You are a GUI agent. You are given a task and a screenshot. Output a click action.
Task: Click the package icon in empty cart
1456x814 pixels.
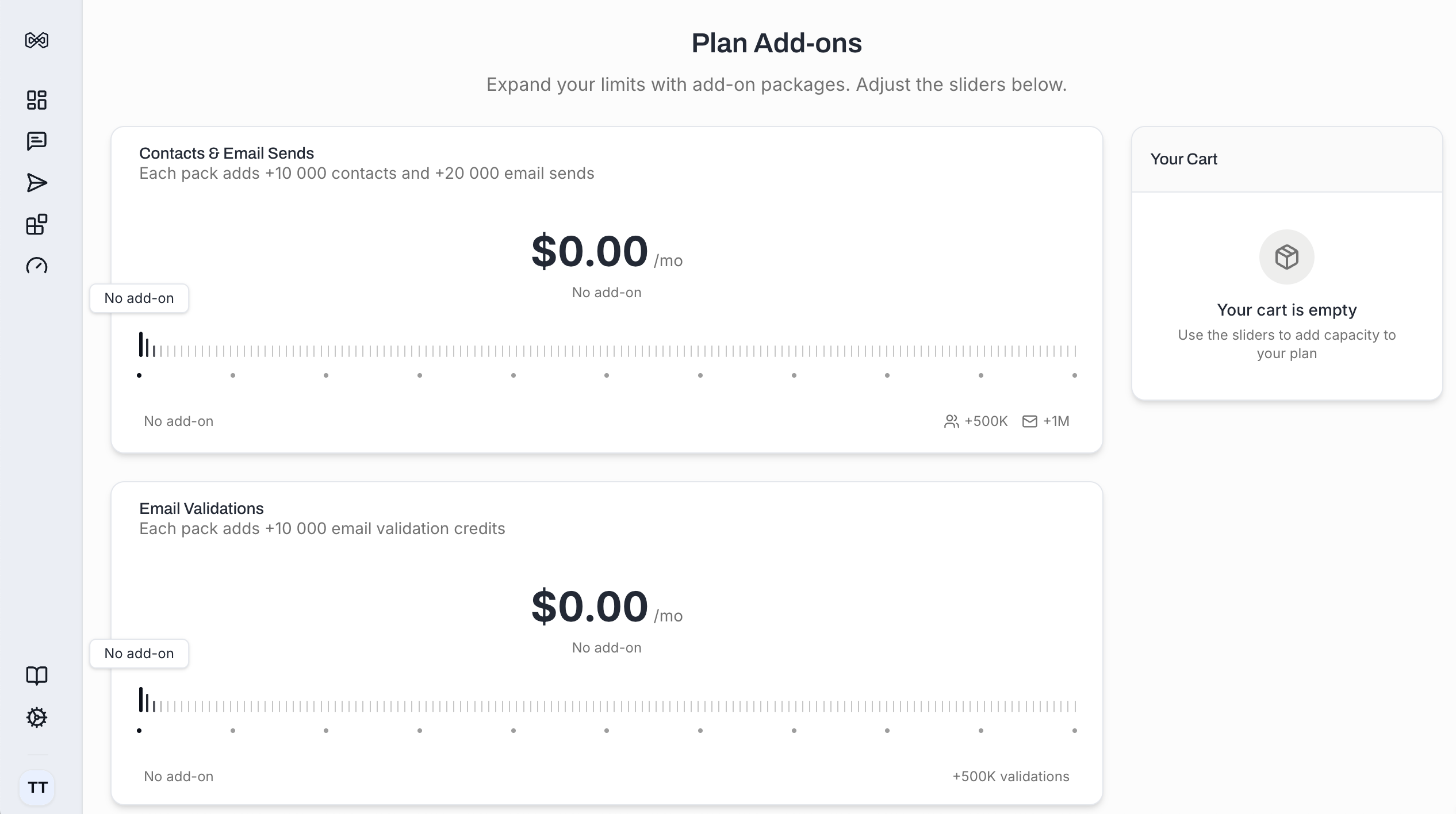[x=1286, y=256]
